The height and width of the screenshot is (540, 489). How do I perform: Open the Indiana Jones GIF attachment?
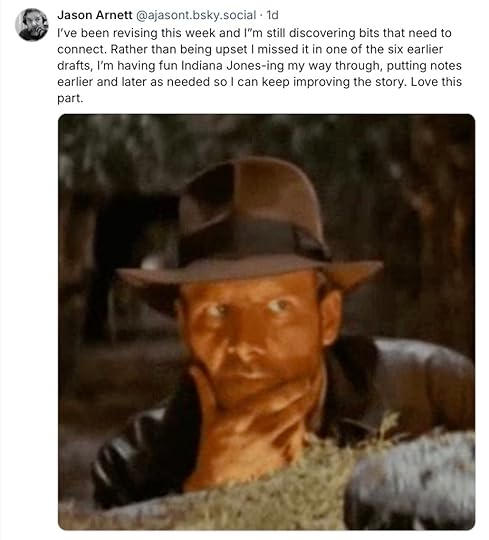(x=267, y=322)
